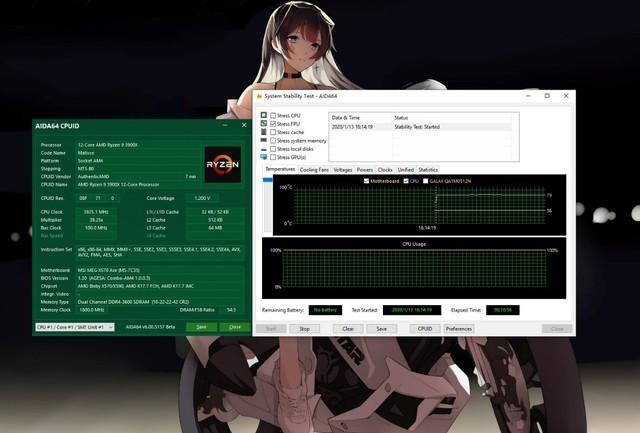Click the Ryzen logo in the CPUID window
Image resolution: width=640 pixels, height=433 pixels.
pyautogui.click(x=222, y=164)
